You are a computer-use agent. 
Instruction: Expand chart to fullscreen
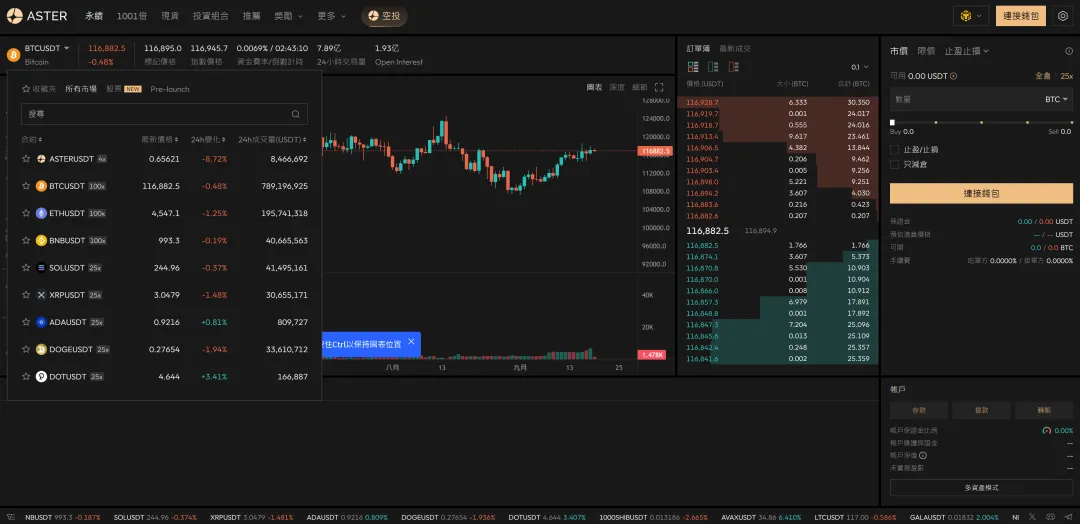pyautogui.click(x=659, y=87)
